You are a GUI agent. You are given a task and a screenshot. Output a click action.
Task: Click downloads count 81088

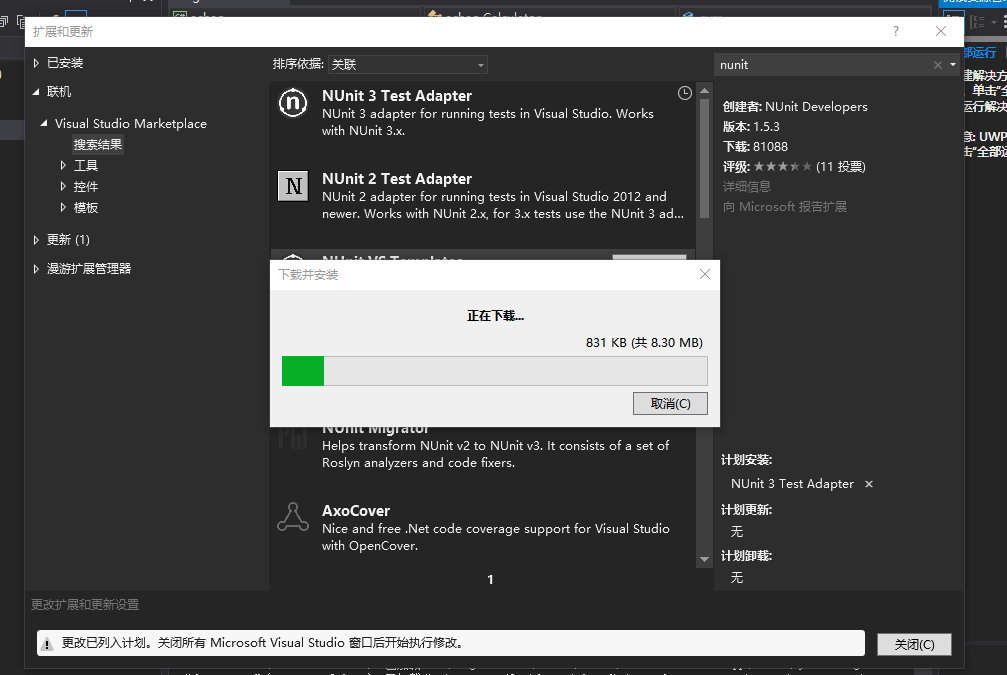pos(770,146)
